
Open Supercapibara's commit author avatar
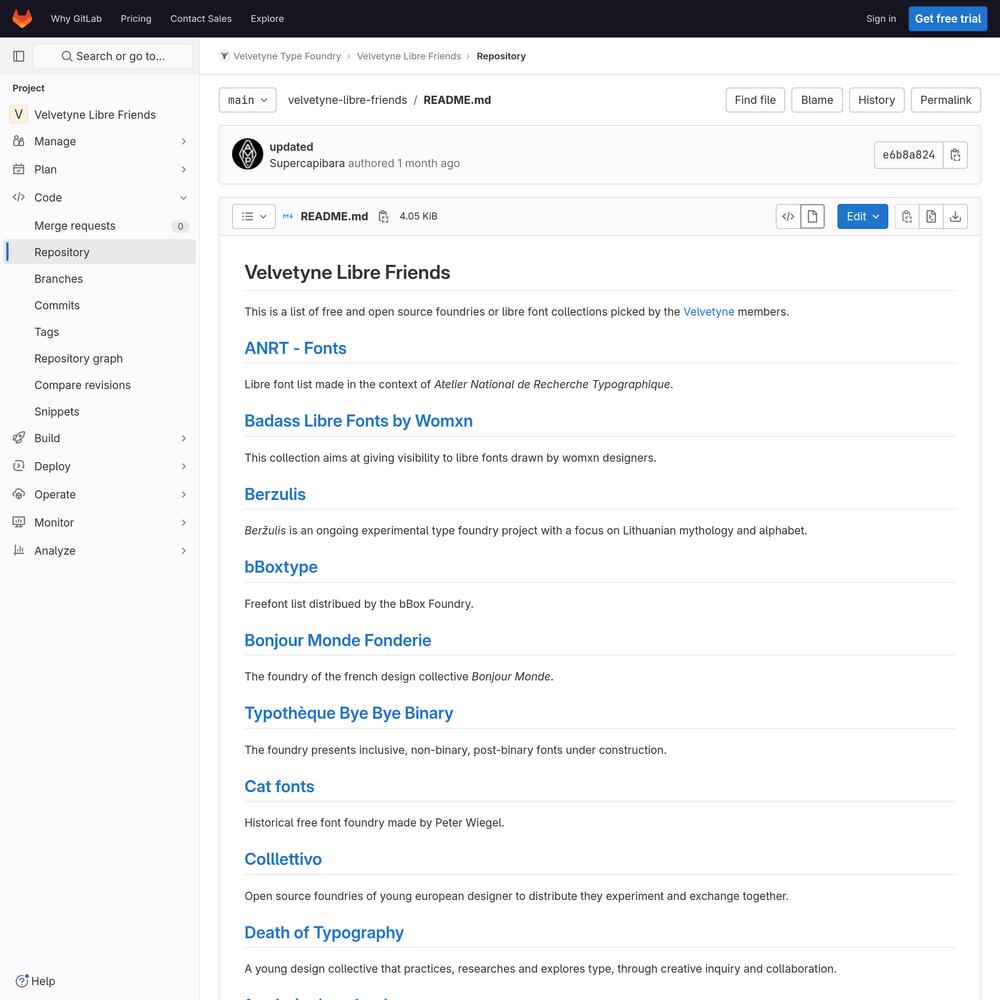pyautogui.click(x=247, y=154)
